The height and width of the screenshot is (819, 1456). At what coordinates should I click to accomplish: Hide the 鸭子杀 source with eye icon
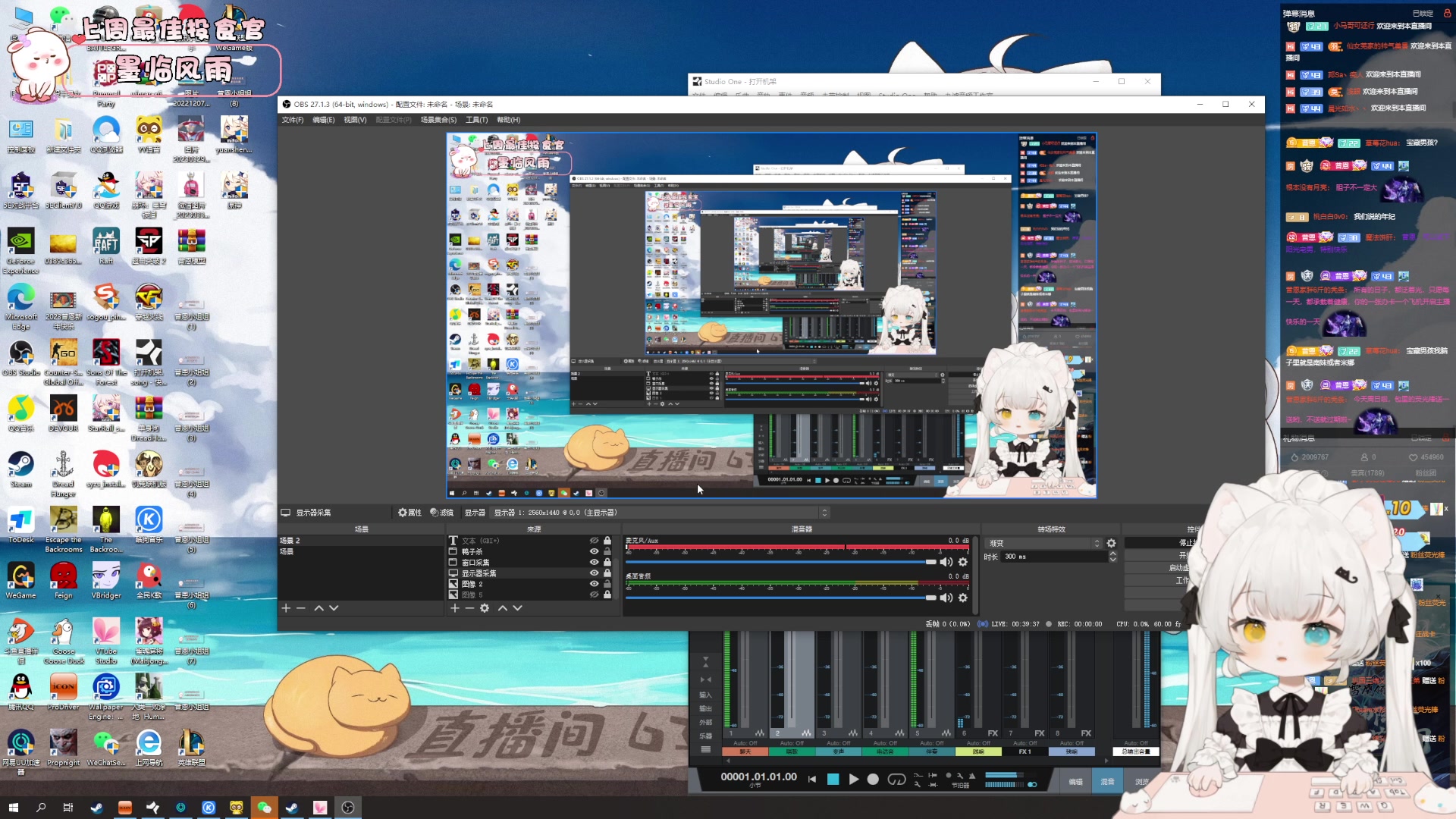pyautogui.click(x=594, y=551)
